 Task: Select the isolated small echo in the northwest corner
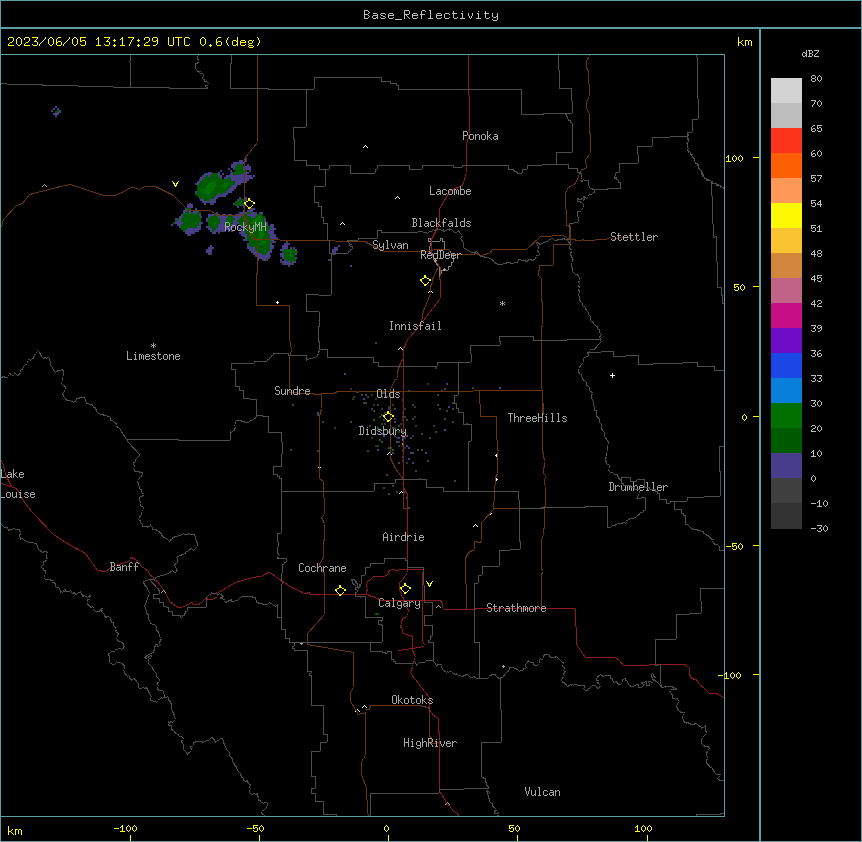[x=56, y=112]
